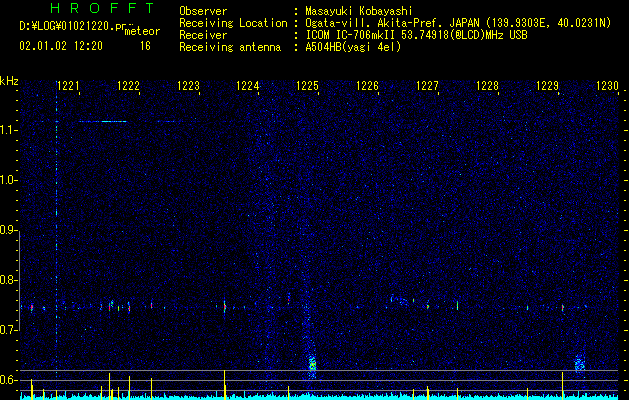Click observer name Masayuki Kobayashi
This screenshot has height=400, width=629.
pos(359,11)
